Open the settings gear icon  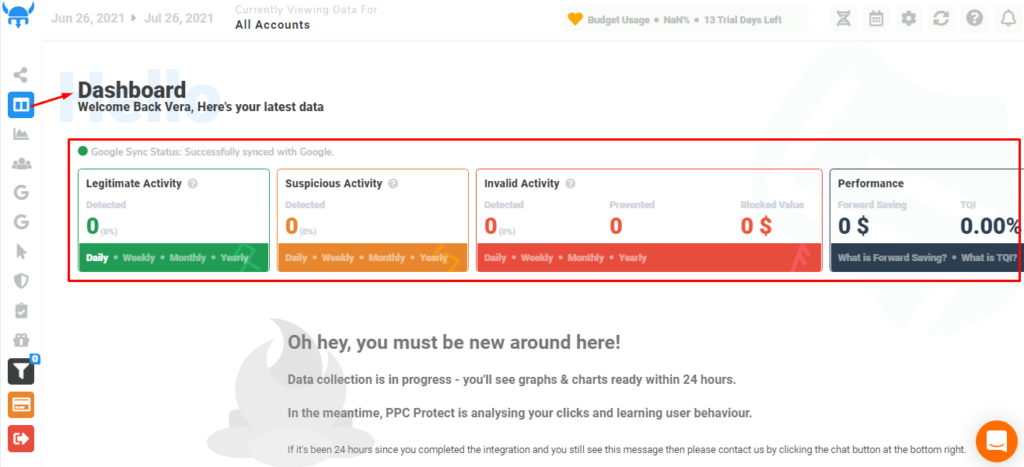pyautogui.click(x=908, y=19)
